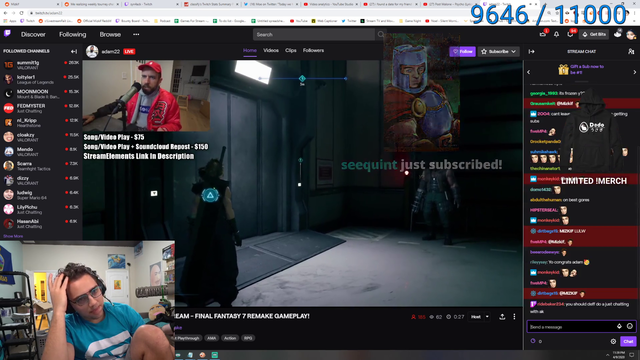Open dropdown arrow beside Host

(x=487, y=317)
